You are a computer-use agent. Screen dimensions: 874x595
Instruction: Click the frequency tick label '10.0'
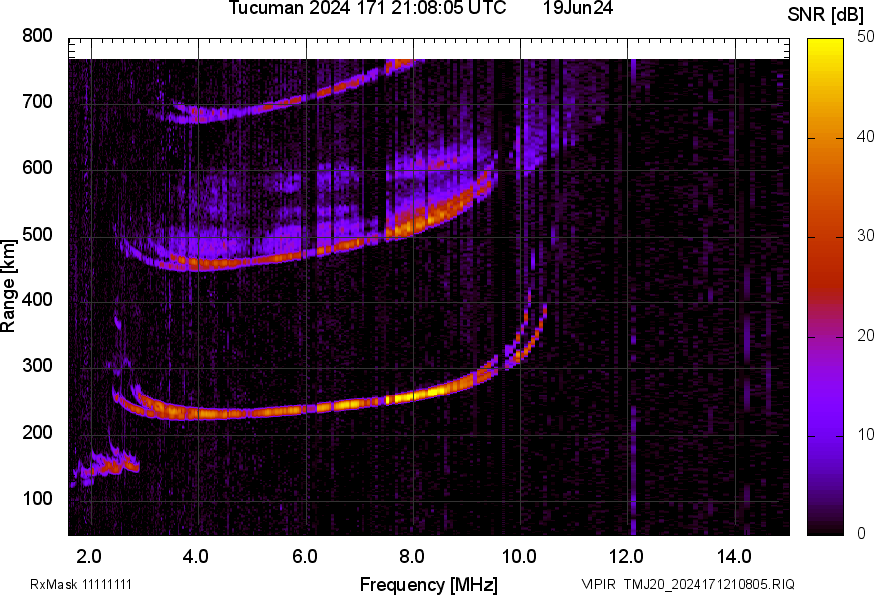pyautogui.click(x=519, y=557)
